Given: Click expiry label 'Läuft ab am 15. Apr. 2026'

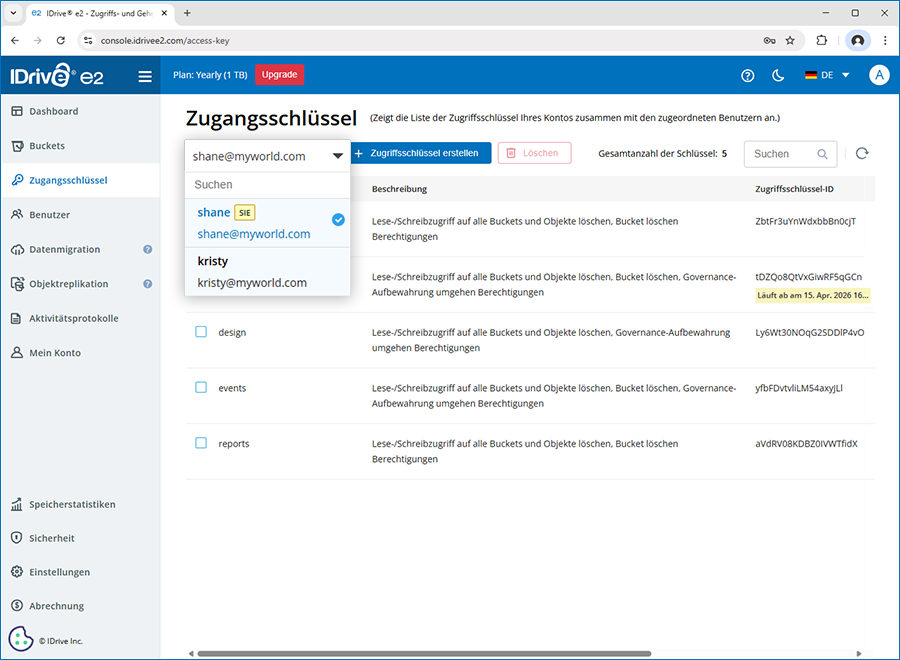Looking at the screenshot, I should [x=813, y=296].
